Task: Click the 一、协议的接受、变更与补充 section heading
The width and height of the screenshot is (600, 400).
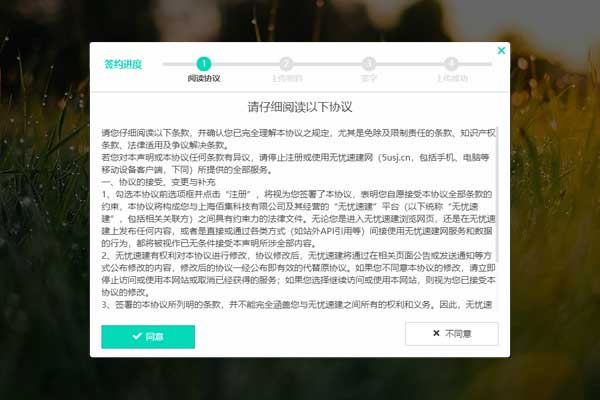Action: (158, 182)
